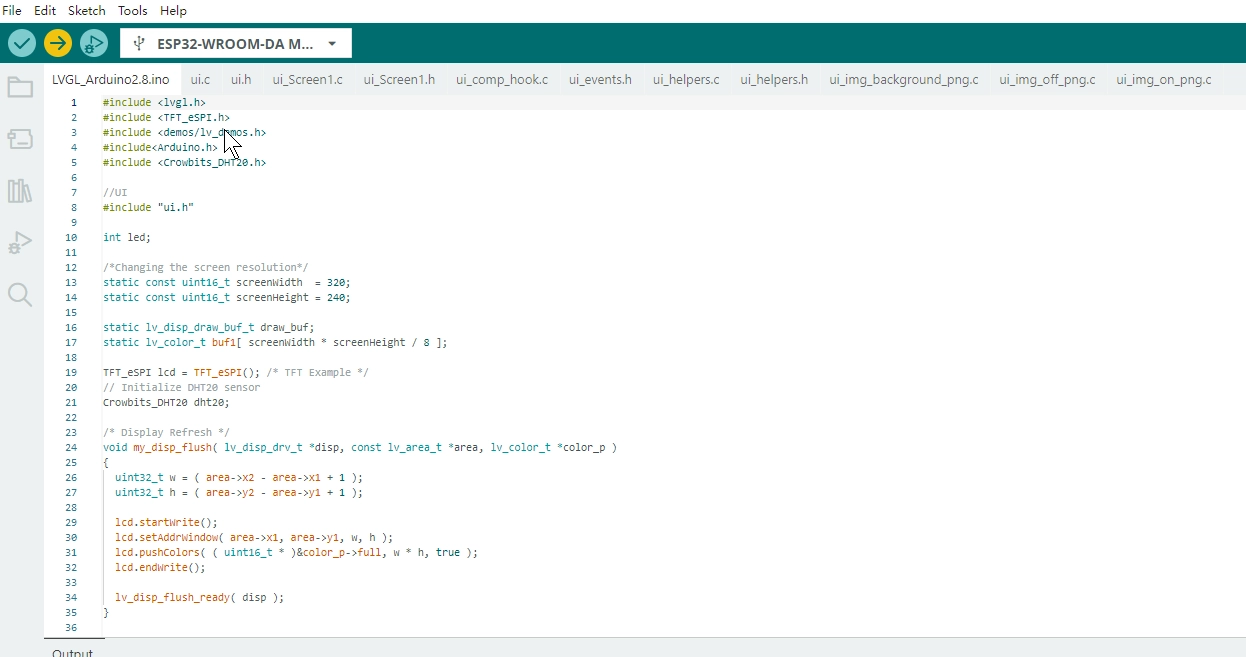
Task: Click the 'Crowbits_DHT20 dht20;' line
Action: pos(166,402)
